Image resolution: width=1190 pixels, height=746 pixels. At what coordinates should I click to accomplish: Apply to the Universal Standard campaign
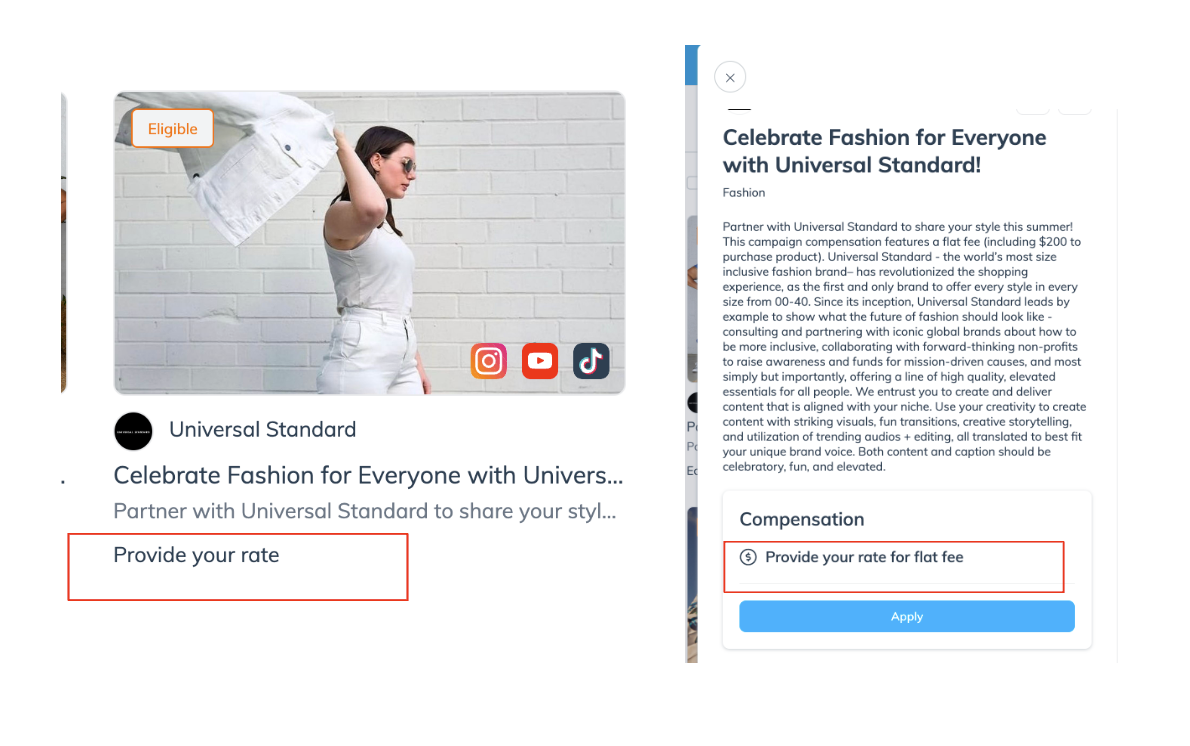point(907,616)
